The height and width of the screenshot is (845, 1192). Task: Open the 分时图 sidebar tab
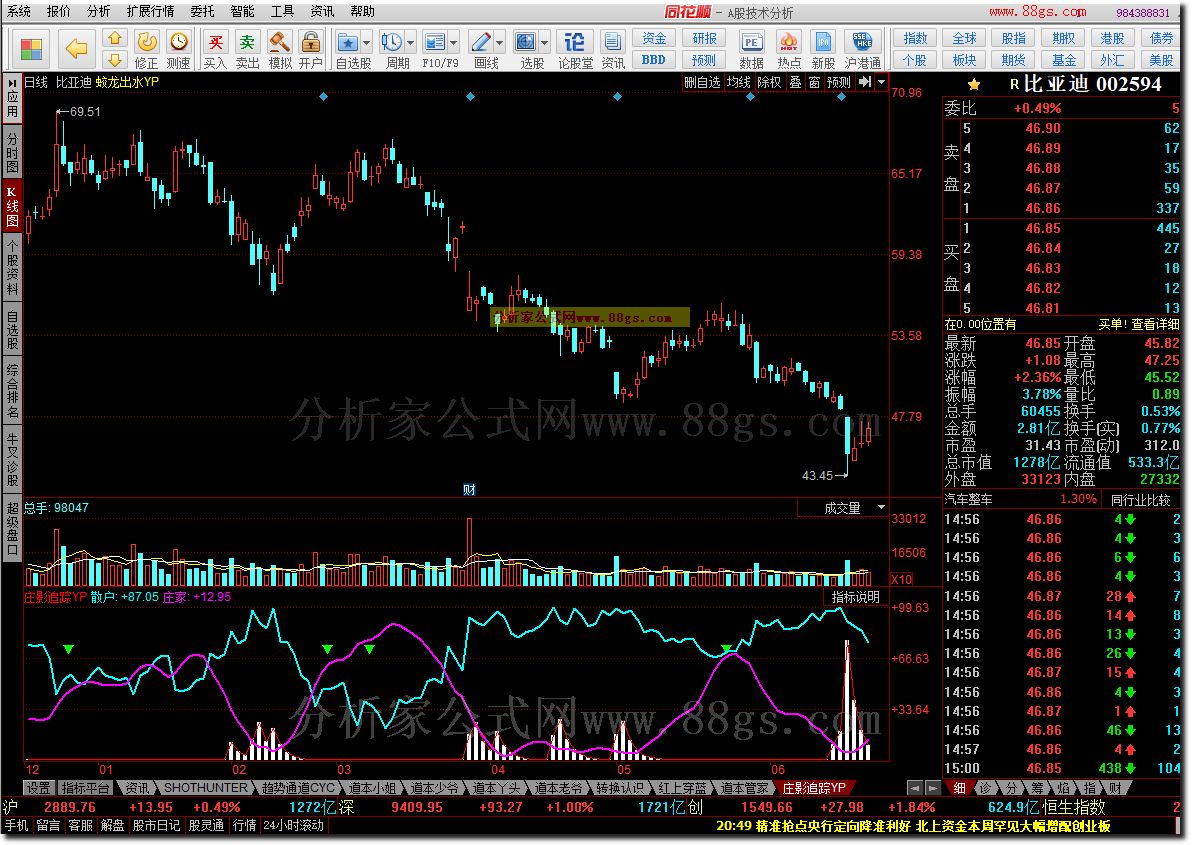12,153
